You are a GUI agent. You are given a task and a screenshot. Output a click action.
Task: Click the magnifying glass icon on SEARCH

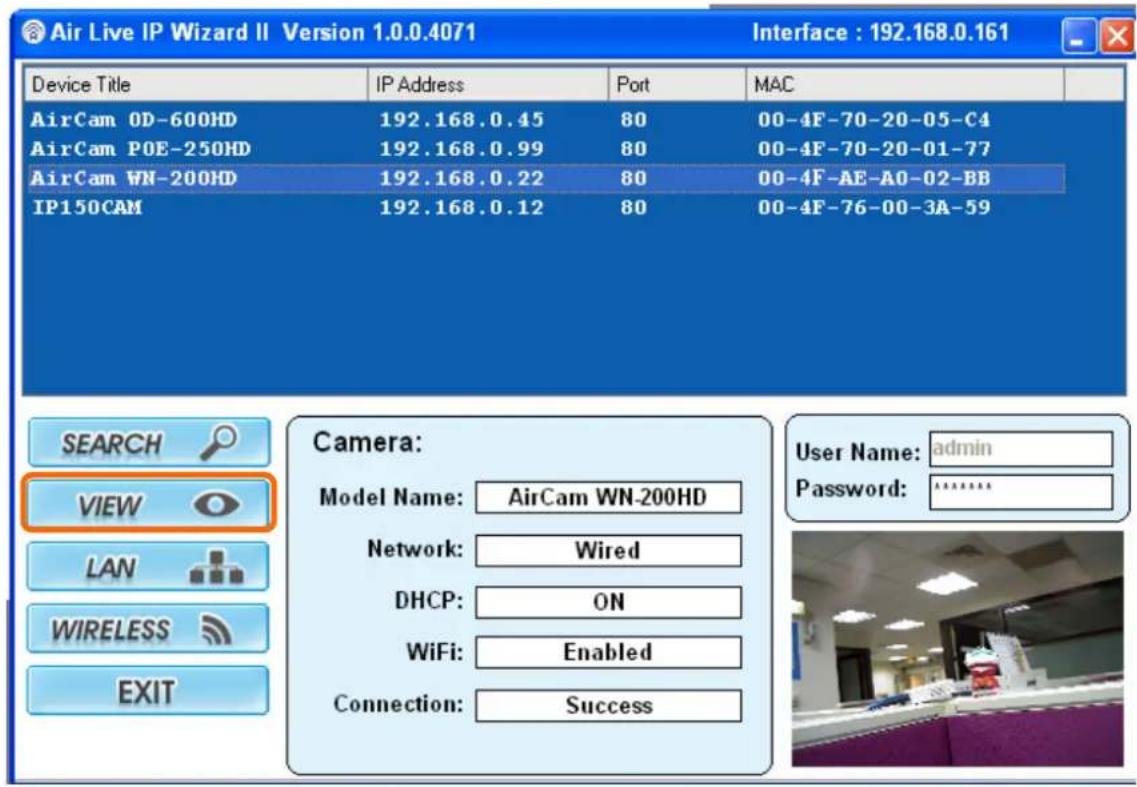click(218, 442)
